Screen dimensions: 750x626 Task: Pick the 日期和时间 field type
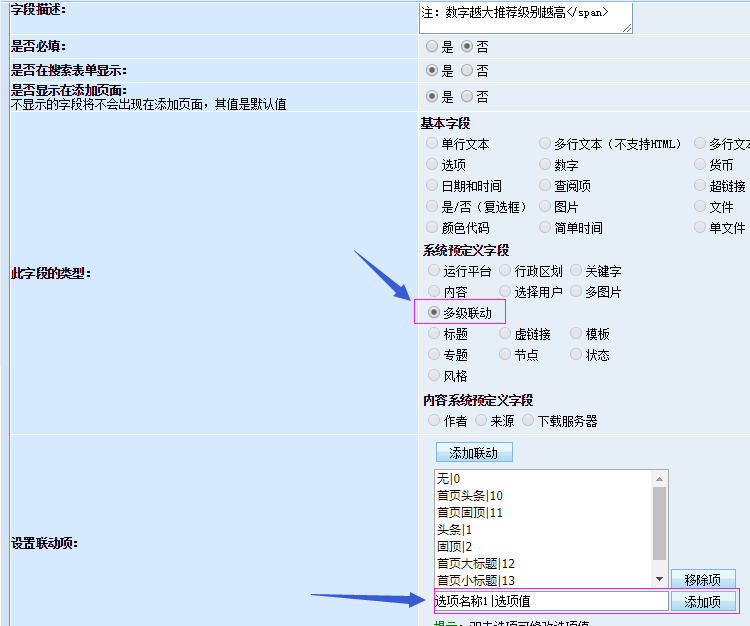(x=432, y=186)
